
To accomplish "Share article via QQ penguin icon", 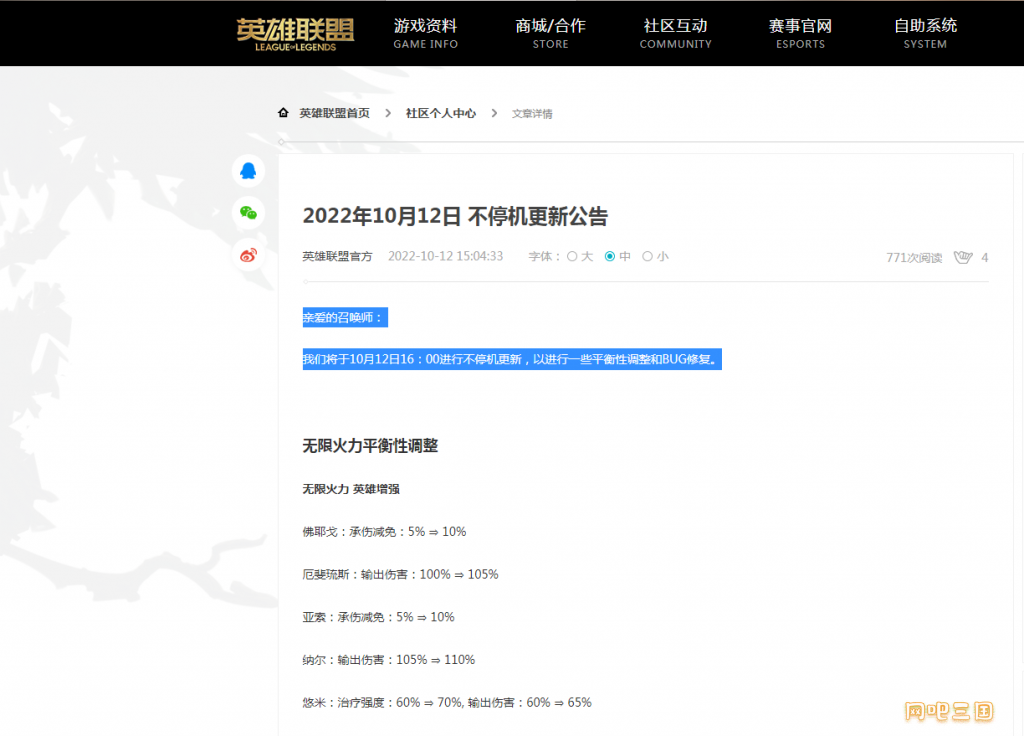I will (x=248, y=171).
